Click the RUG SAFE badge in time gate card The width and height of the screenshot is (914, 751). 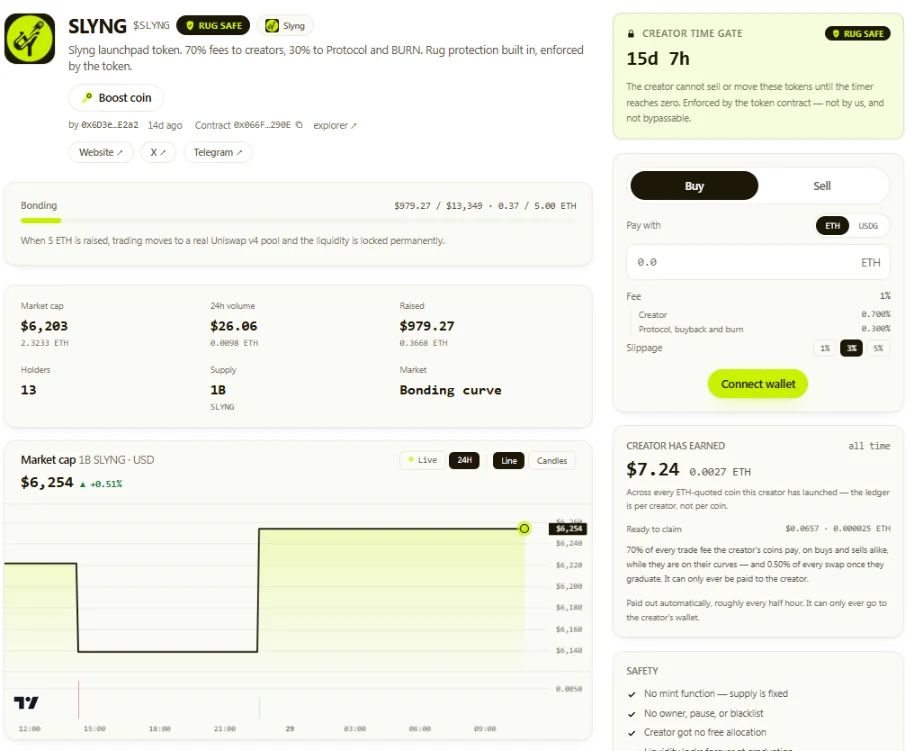point(857,34)
